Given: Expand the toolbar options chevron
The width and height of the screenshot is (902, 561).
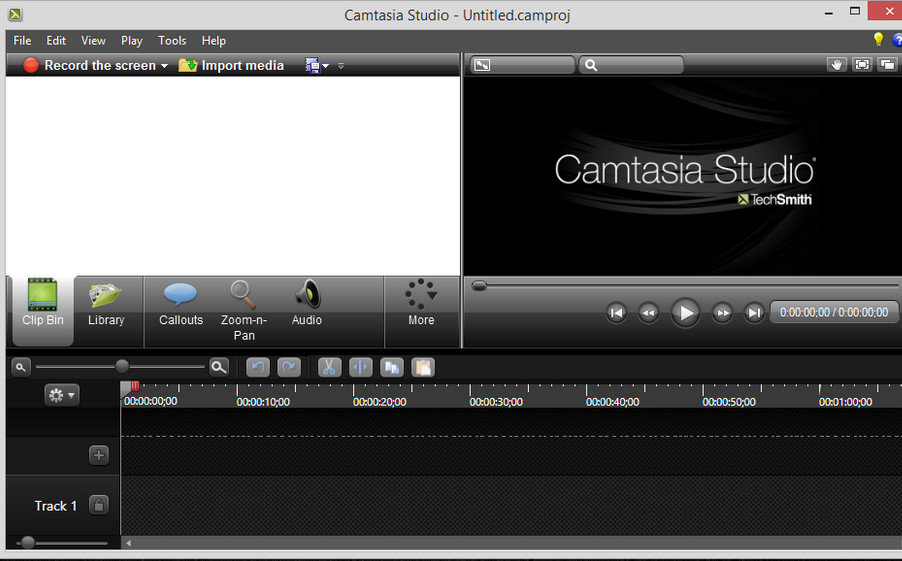Looking at the screenshot, I should pyautogui.click(x=341, y=66).
